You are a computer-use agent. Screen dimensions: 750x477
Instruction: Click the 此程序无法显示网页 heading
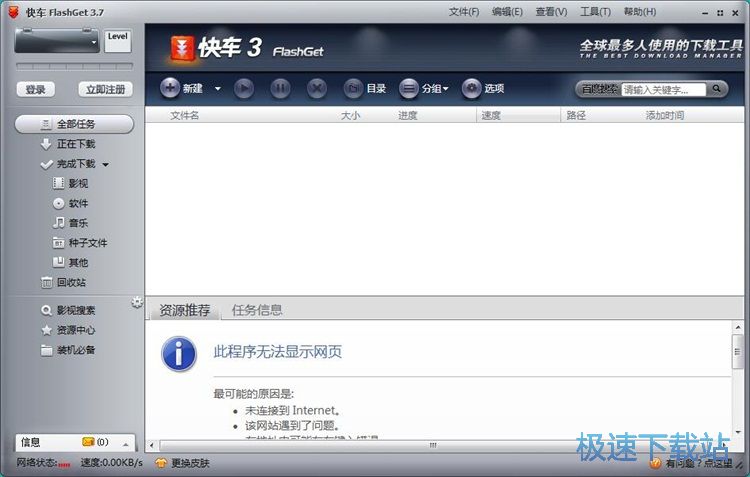point(277,352)
